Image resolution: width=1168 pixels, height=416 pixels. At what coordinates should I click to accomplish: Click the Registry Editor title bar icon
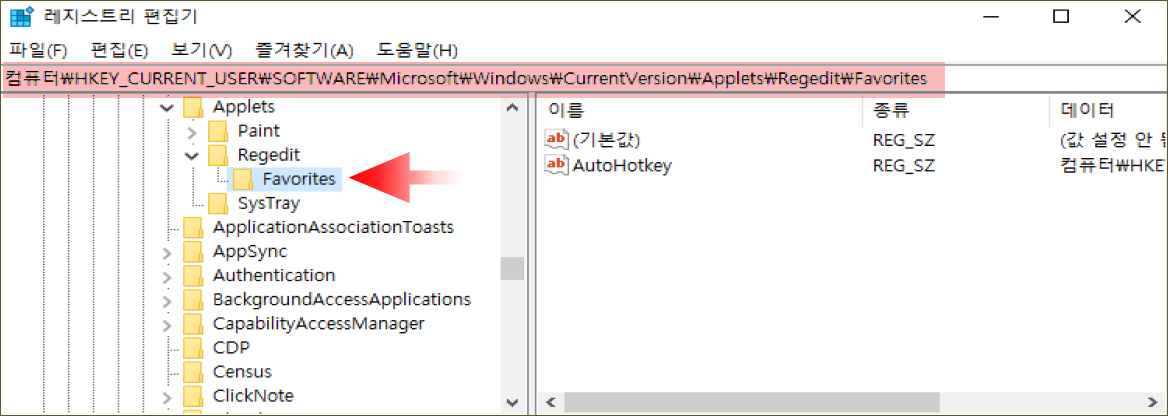click(x=22, y=15)
